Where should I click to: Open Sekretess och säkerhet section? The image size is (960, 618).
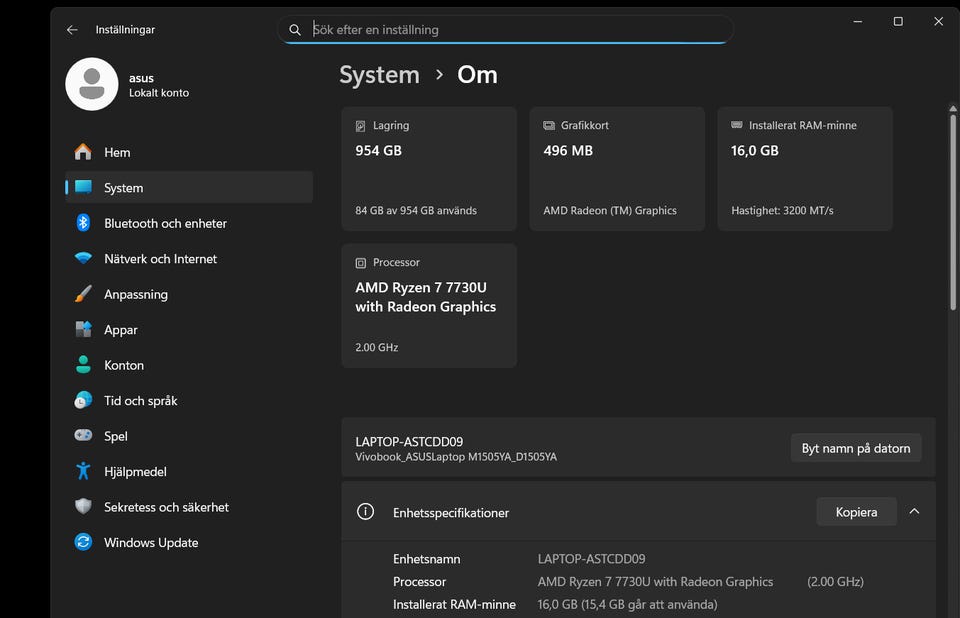point(166,507)
